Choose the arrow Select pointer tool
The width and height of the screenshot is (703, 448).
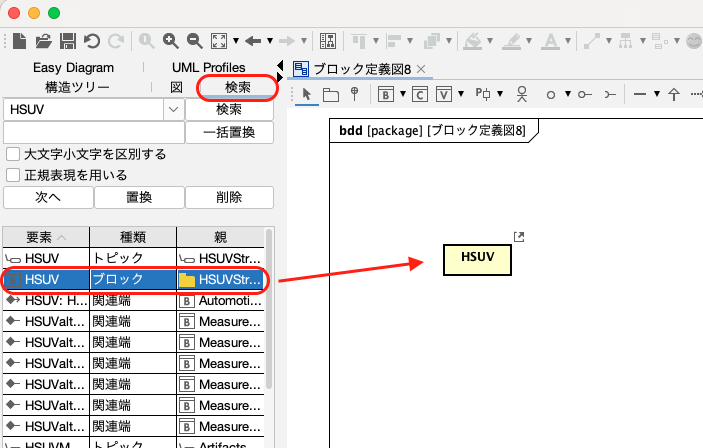tap(307, 95)
